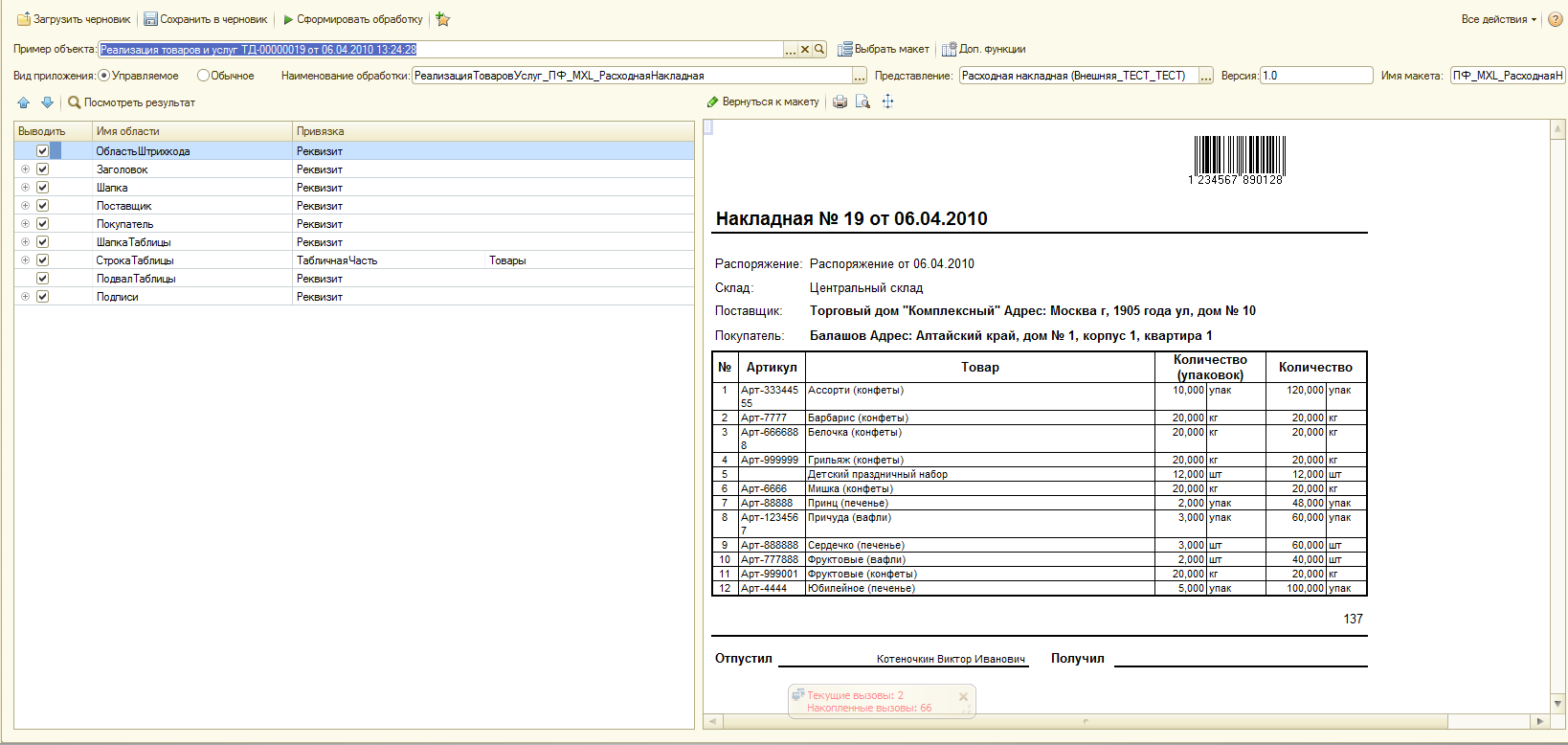Expand the Подписи tree row
Viewport: 1568px width, 745px height.
[25, 297]
